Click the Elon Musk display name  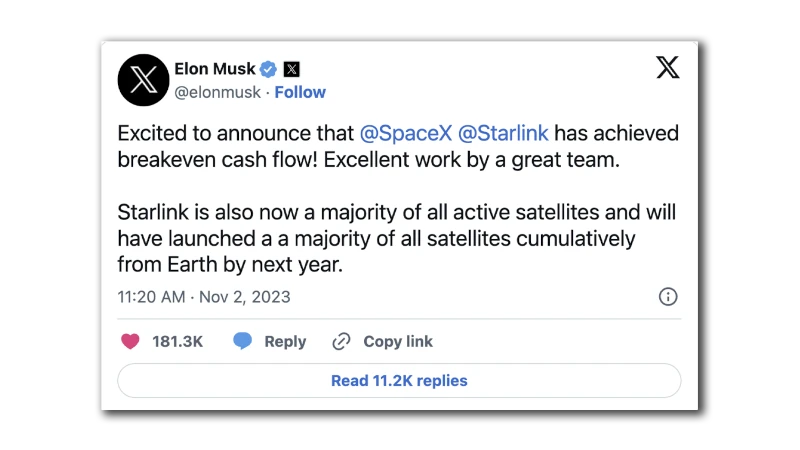click(x=215, y=69)
